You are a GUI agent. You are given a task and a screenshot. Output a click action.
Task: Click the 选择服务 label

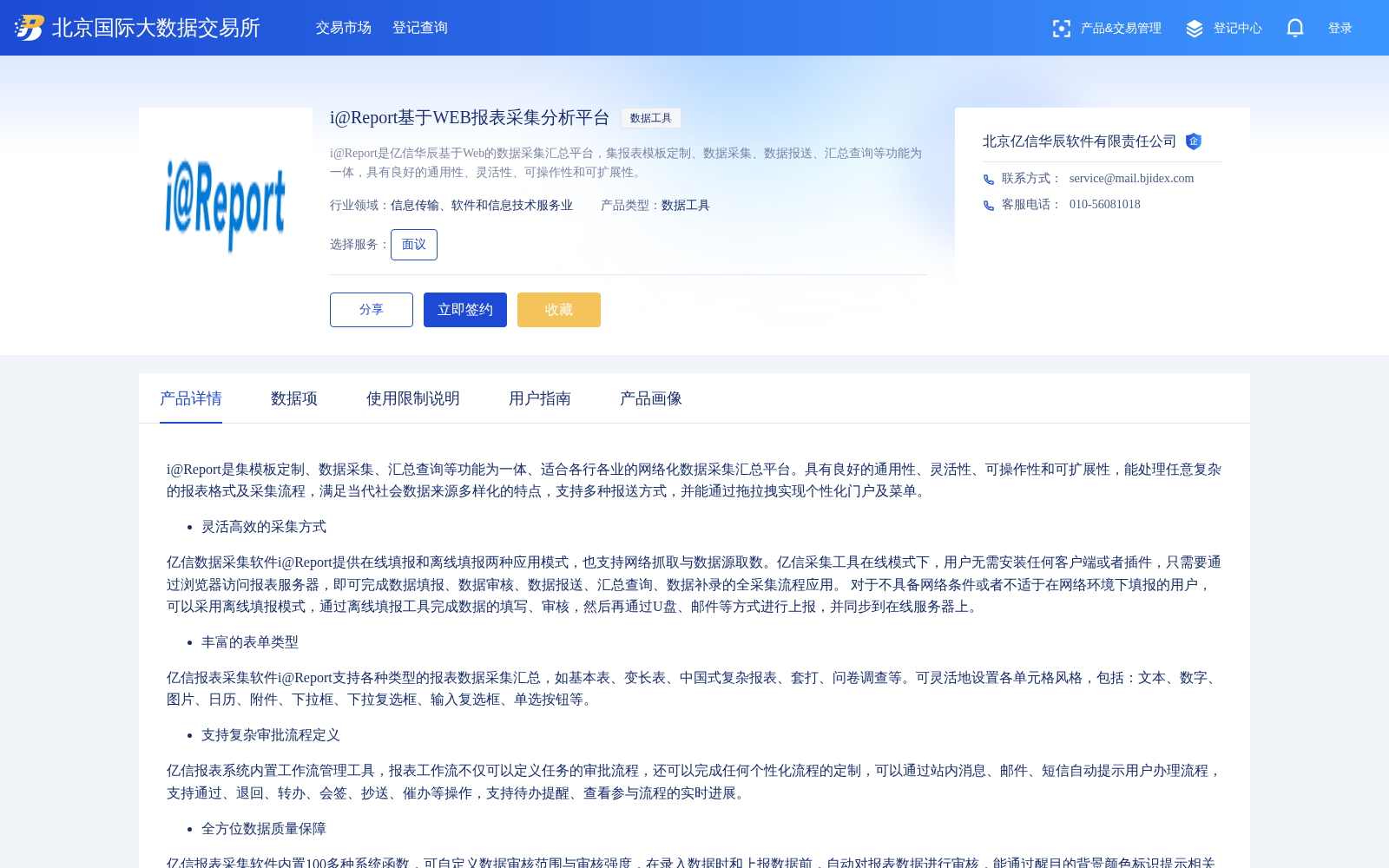(359, 245)
